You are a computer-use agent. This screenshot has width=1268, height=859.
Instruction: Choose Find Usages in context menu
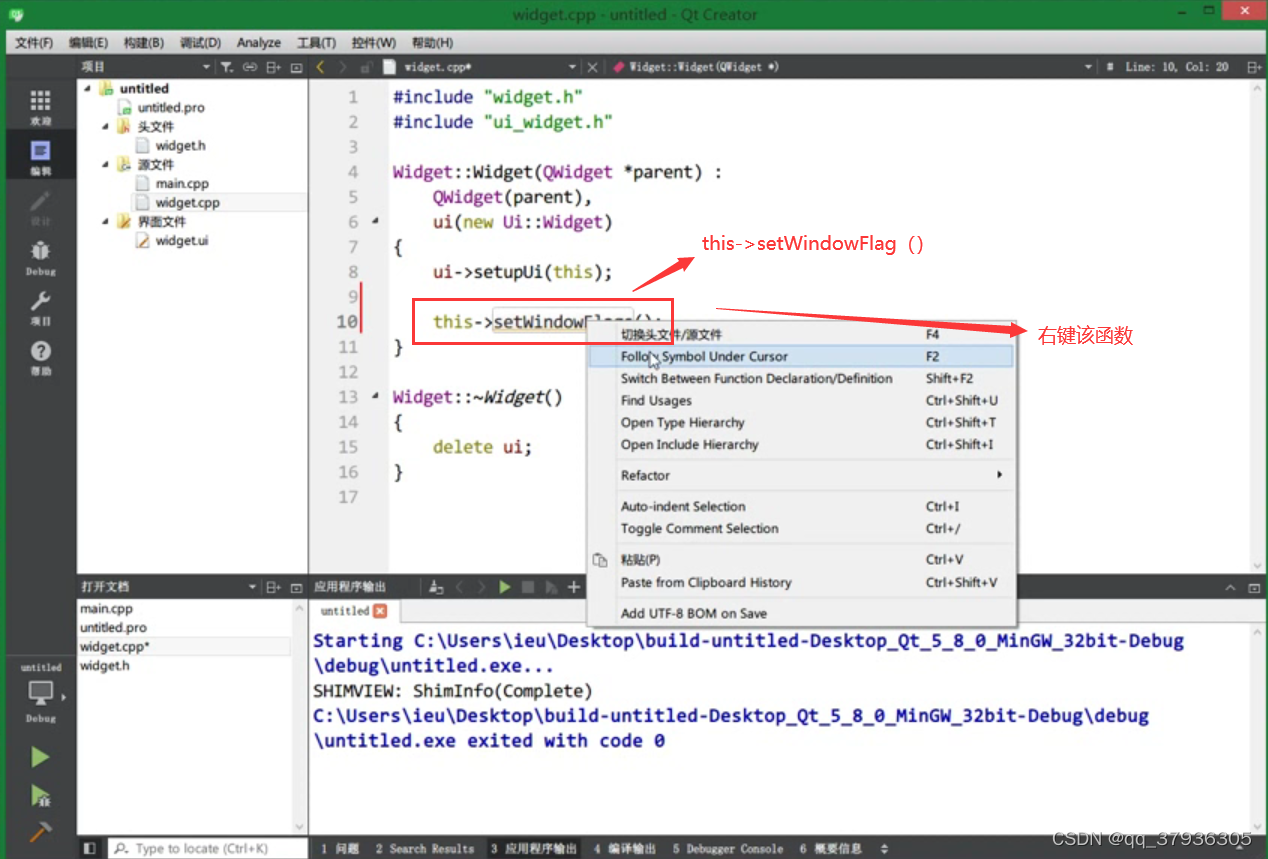(x=801, y=400)
